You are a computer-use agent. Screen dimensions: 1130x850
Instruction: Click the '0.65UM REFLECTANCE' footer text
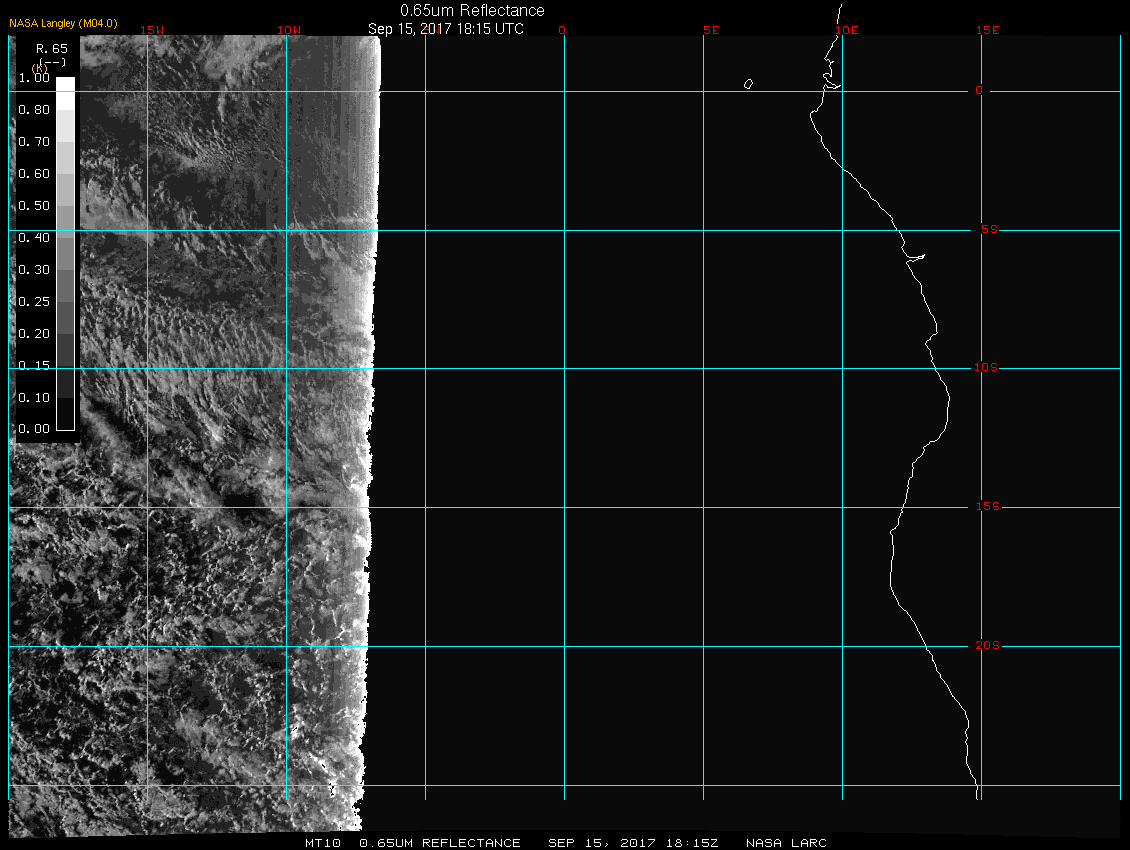pos(440,843)
